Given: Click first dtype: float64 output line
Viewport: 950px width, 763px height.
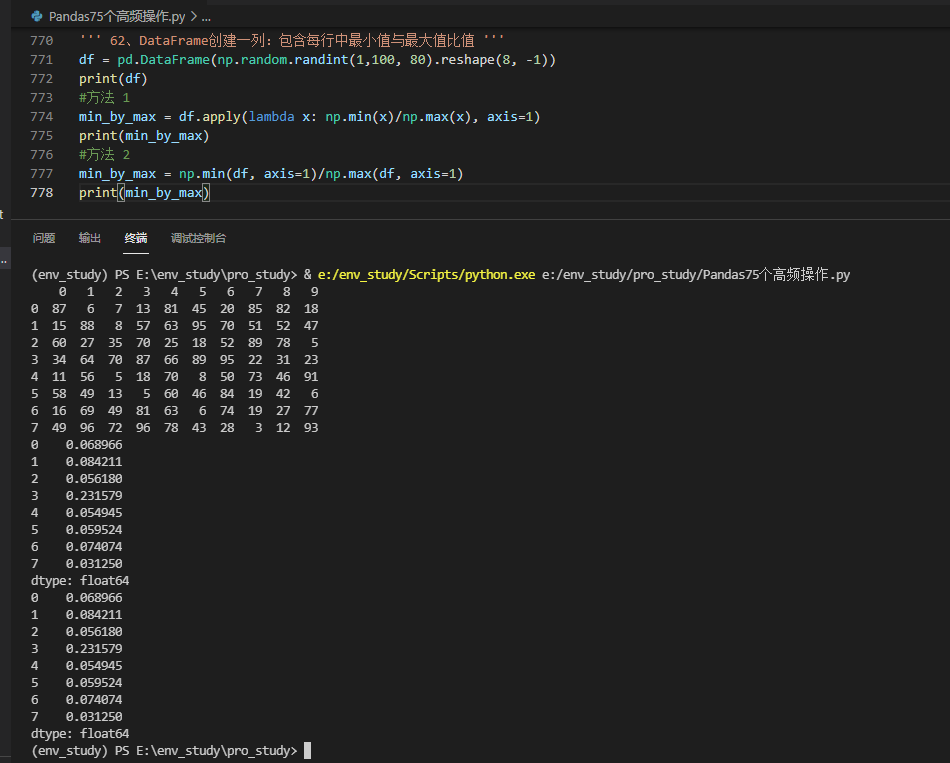Looking at the screenshot, I should pos(80,581).
